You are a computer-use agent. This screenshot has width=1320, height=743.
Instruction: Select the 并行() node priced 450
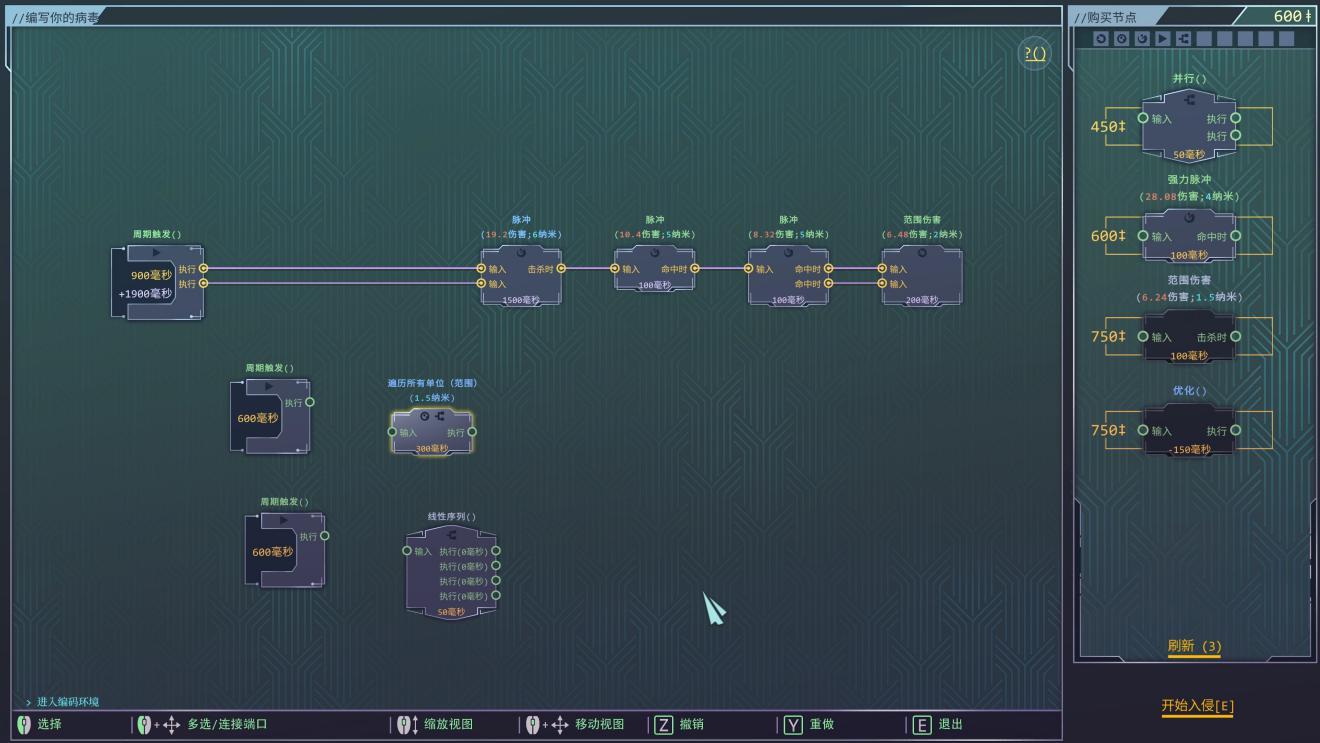(1188, 127)
